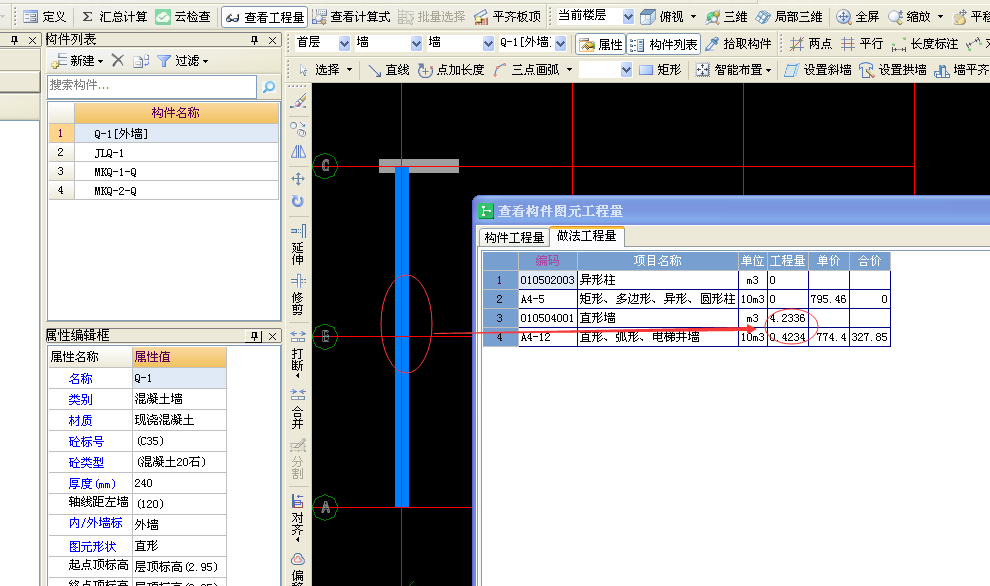The width and height of the screenshot is (990, 586).
Task: Click the 打断 break tool
Action: pos(298,354)
